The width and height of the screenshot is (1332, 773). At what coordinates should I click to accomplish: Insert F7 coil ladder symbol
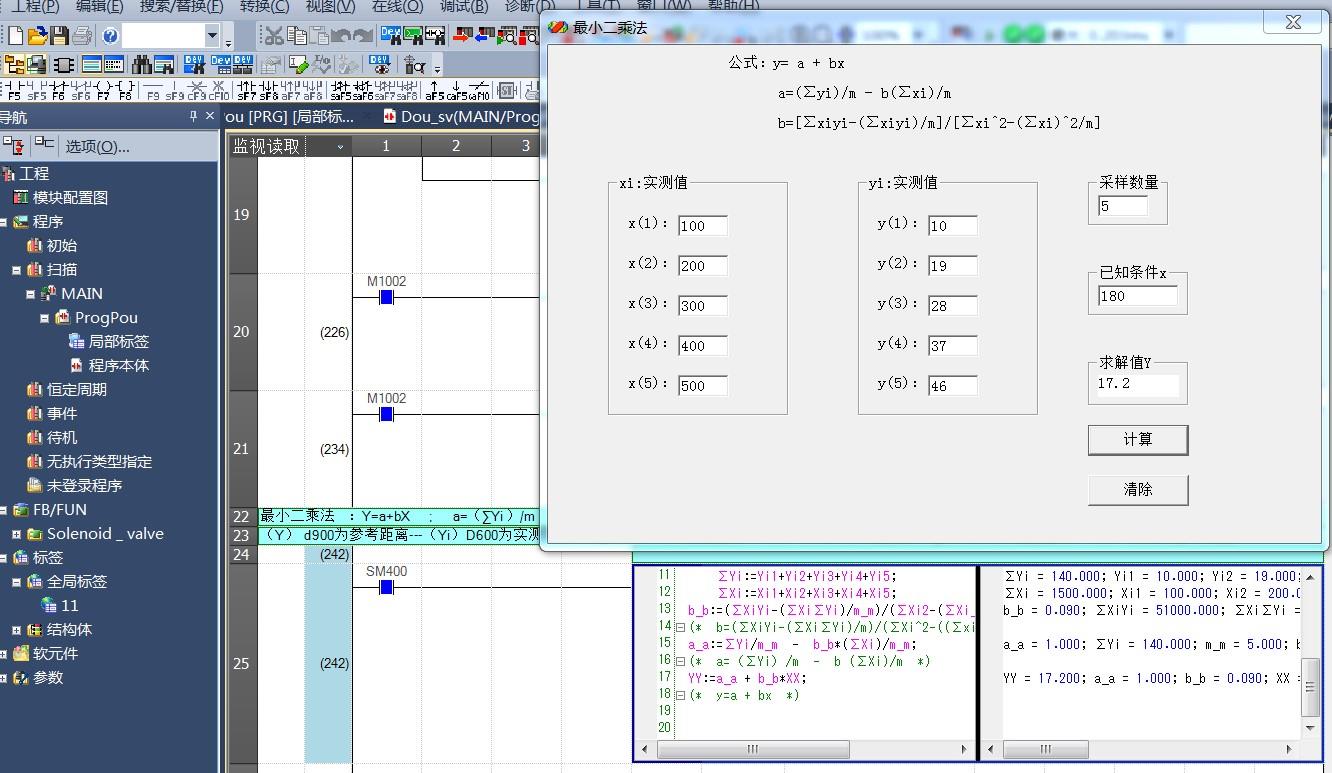(103, 92)
